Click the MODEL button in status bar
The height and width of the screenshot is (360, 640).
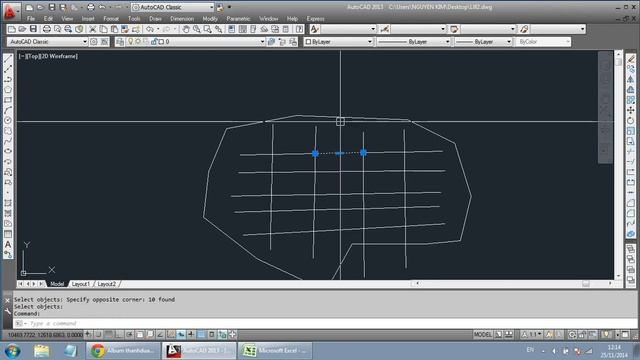click(482, 335)
